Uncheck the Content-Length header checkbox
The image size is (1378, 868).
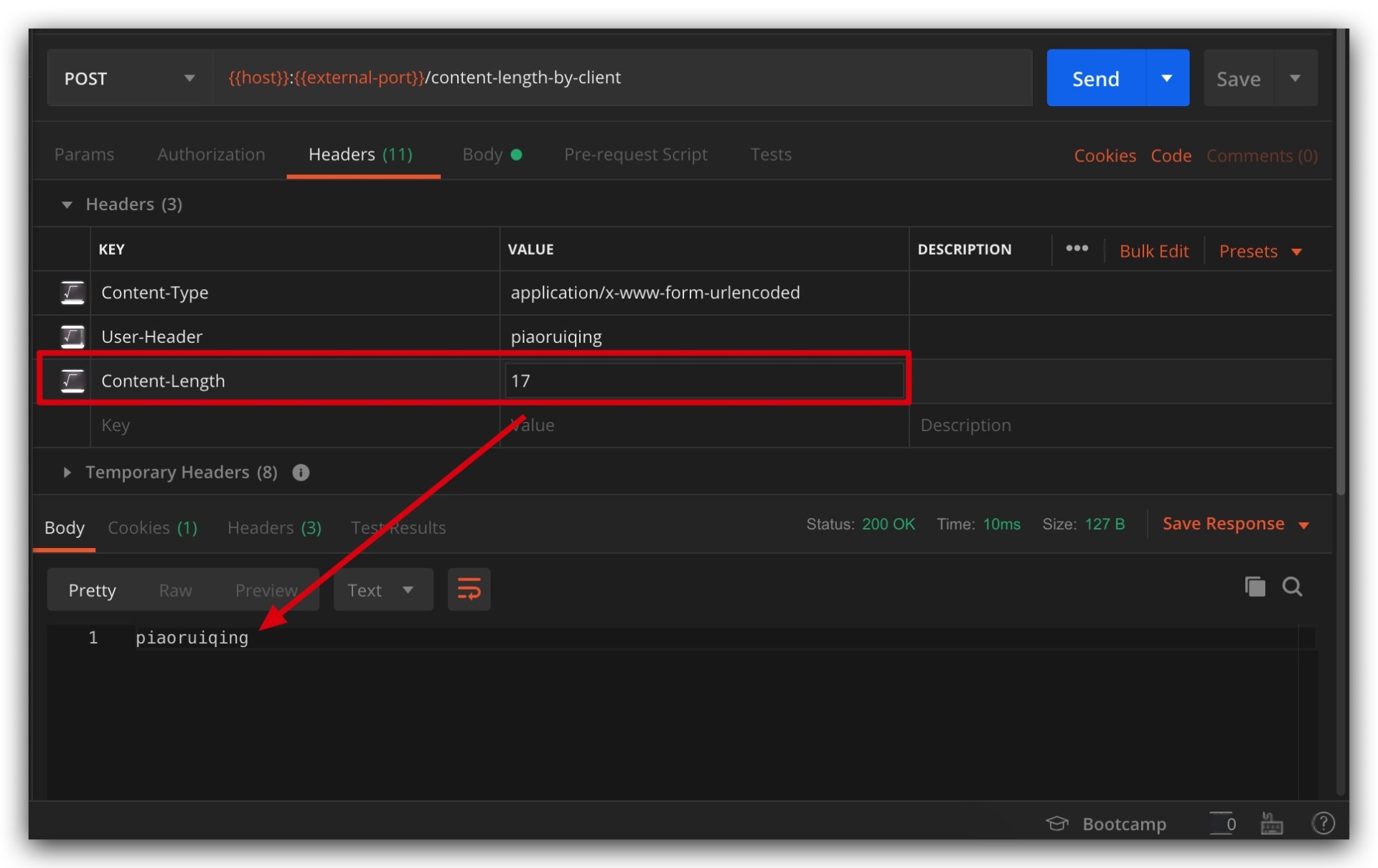[72, 381]
